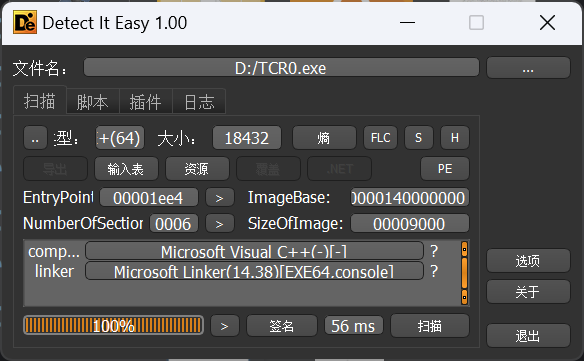Click the Detect It Easy app icon

[x=25, y=22]
